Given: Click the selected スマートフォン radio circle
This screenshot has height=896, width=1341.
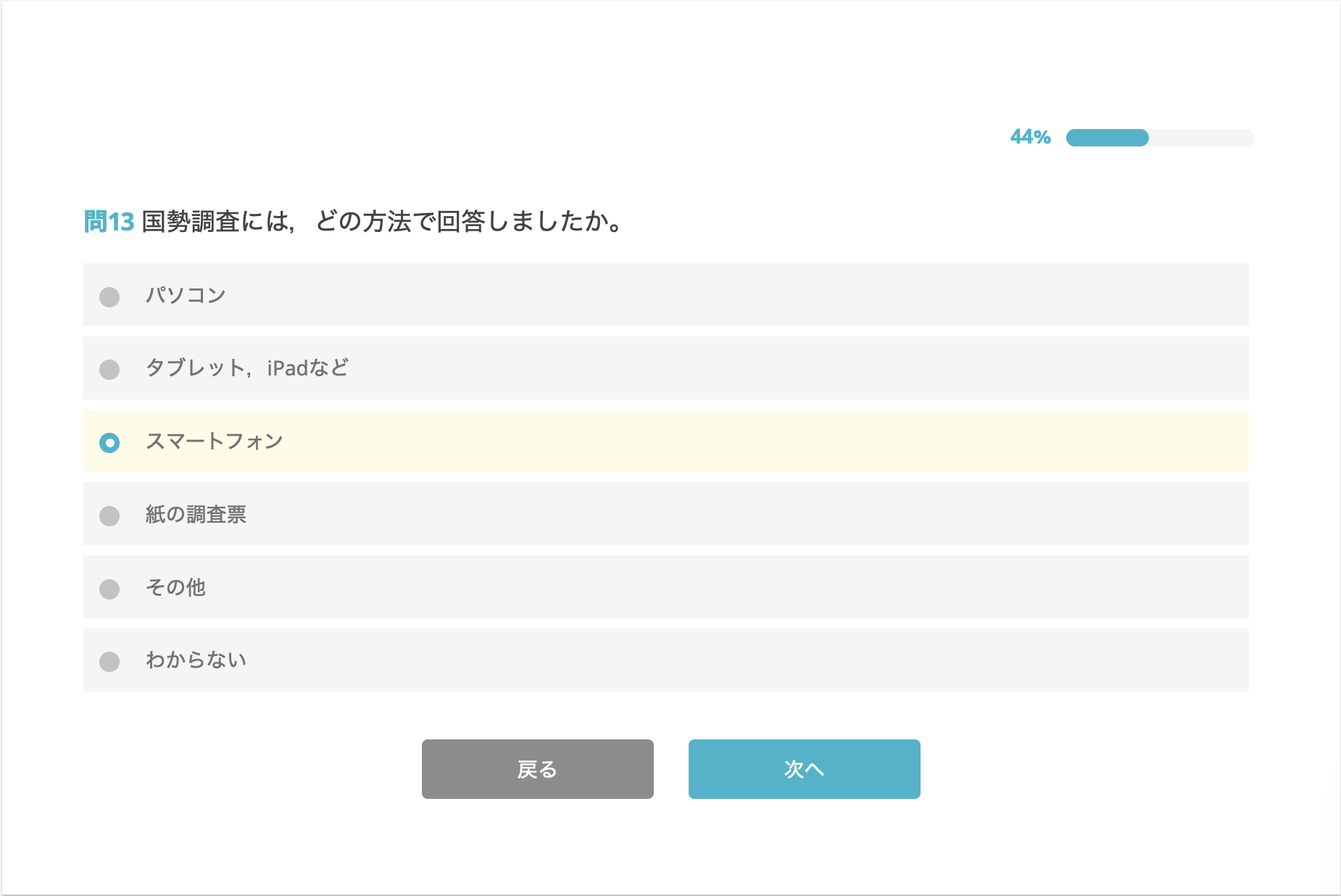Looking at the screenshot, I should 109,443.
